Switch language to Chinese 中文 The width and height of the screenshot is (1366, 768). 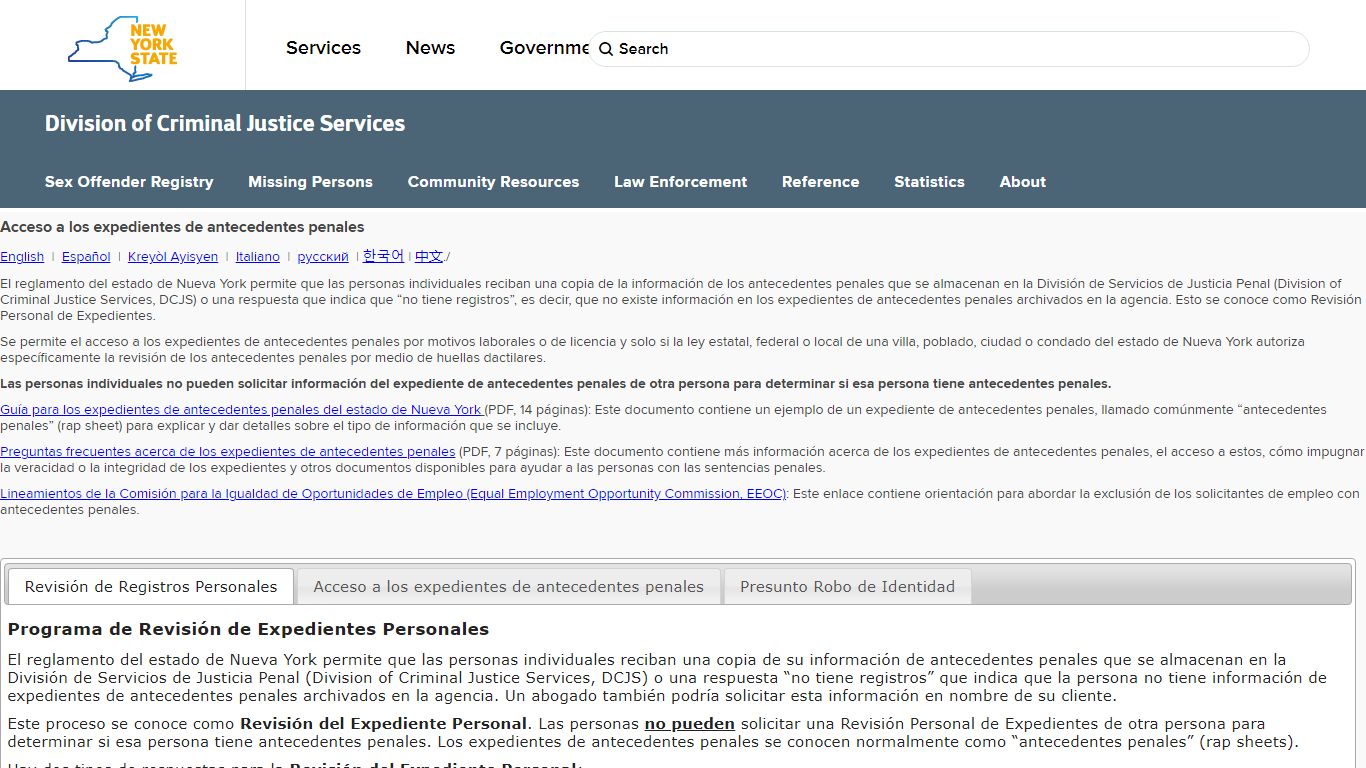tap(429, 256)
